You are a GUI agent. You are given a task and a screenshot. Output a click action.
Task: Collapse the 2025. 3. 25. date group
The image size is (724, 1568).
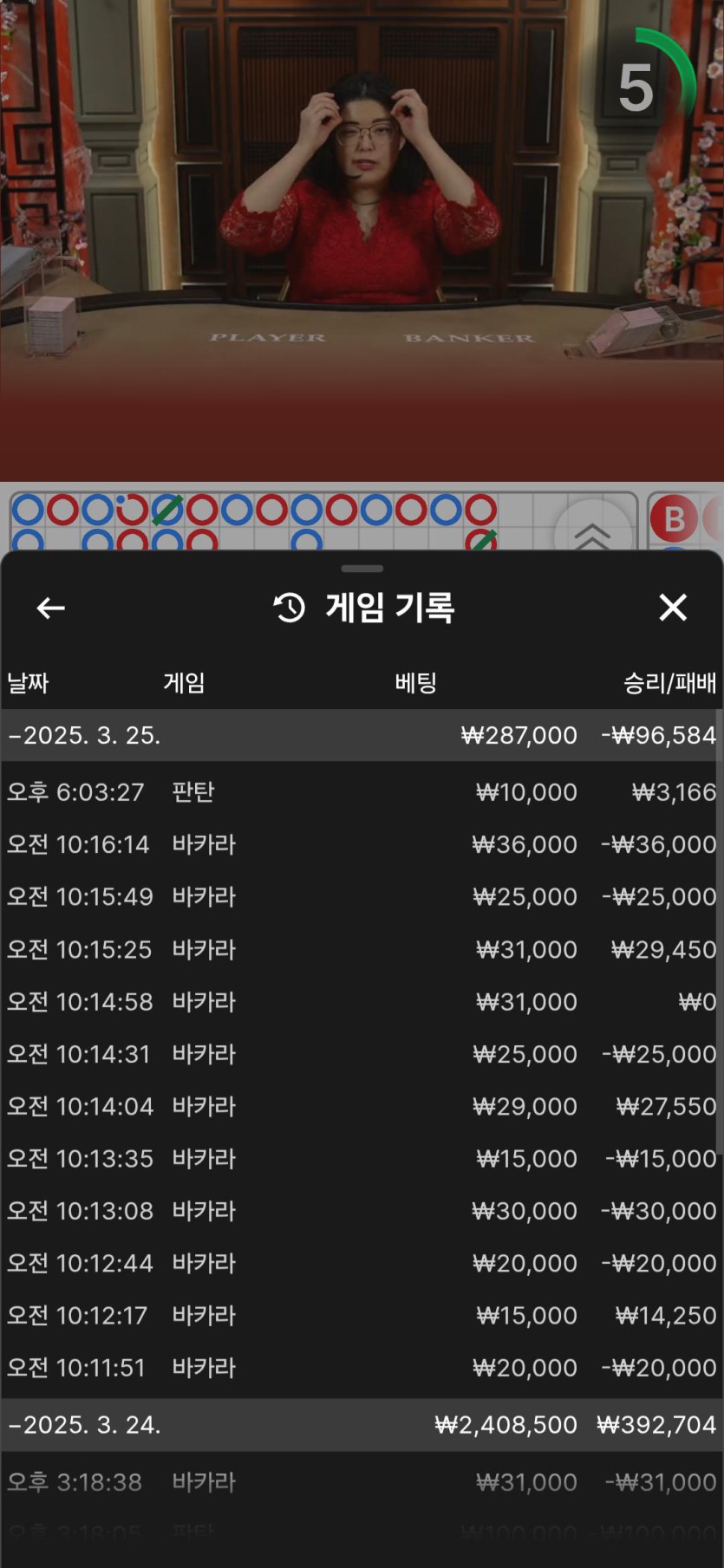tap(84, 735)
